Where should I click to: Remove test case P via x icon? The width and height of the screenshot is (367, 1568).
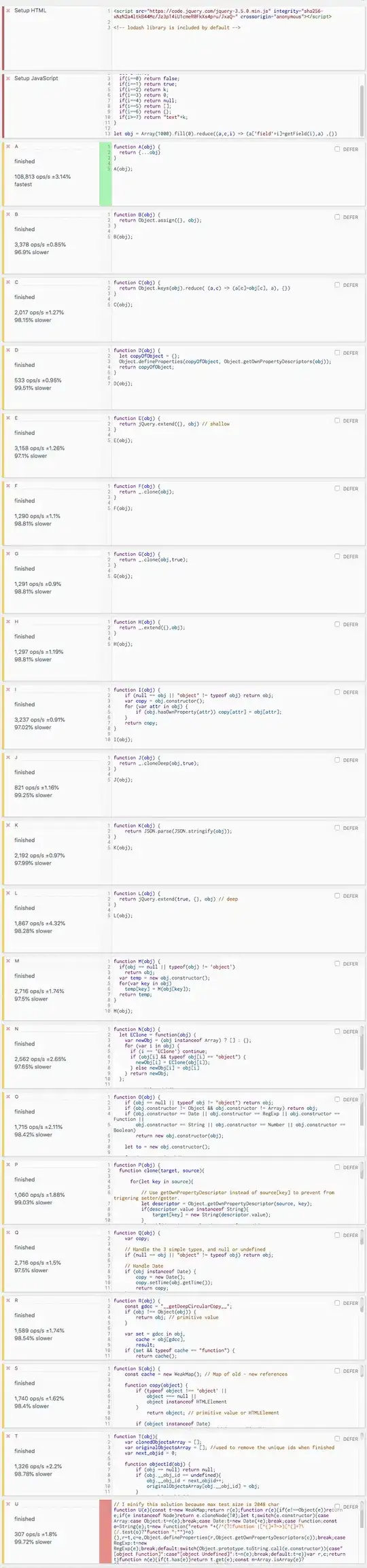[x=8, y=1165]
